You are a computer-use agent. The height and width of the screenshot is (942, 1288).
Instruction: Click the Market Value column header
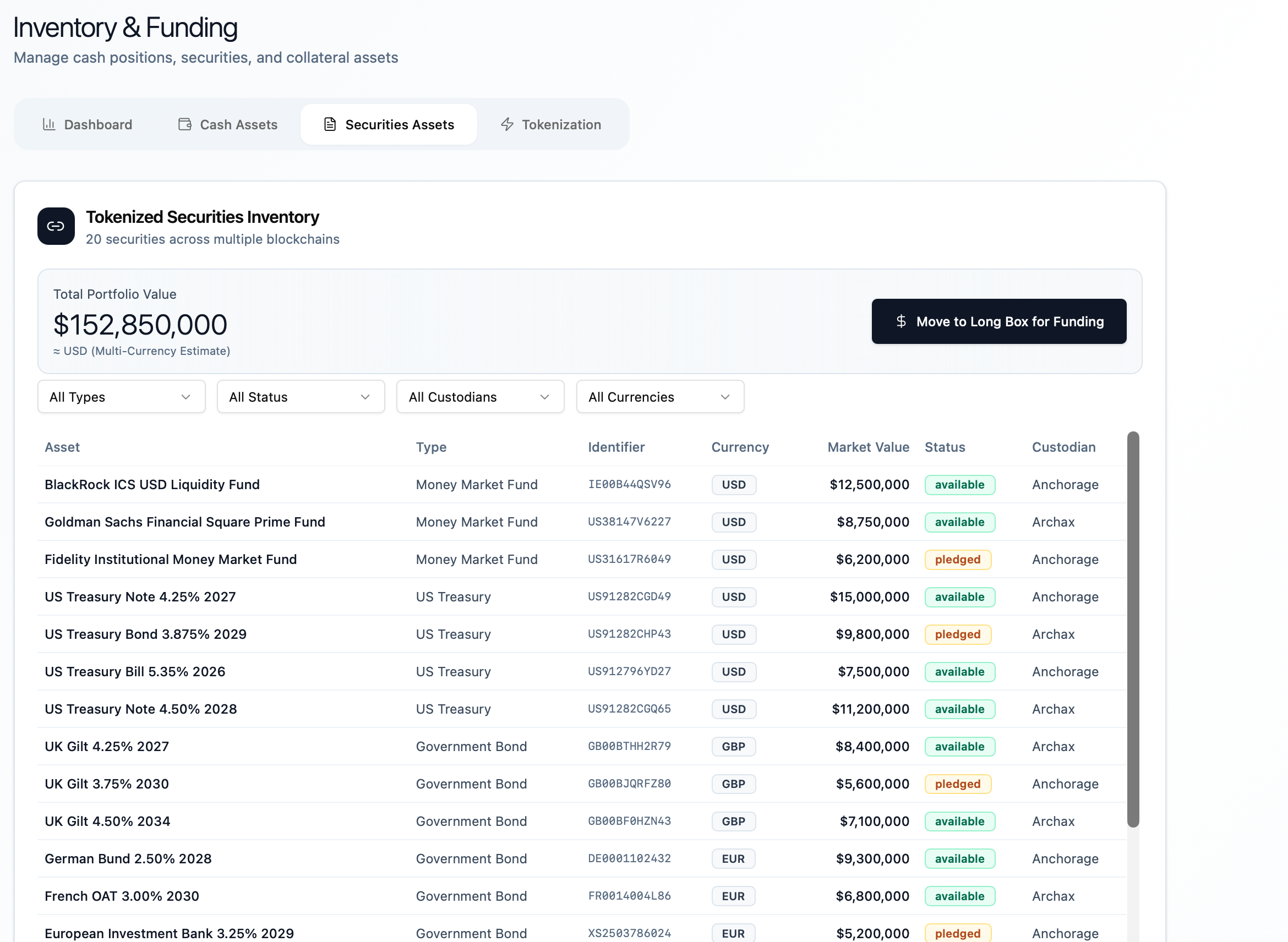[x=868, y=447]
